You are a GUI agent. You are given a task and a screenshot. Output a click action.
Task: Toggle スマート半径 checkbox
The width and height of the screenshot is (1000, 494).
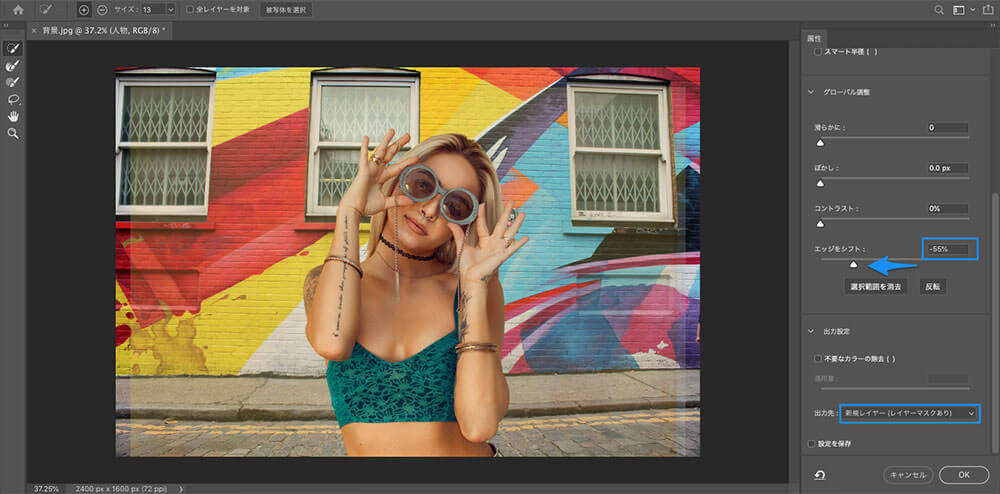(x=818, y=52)
